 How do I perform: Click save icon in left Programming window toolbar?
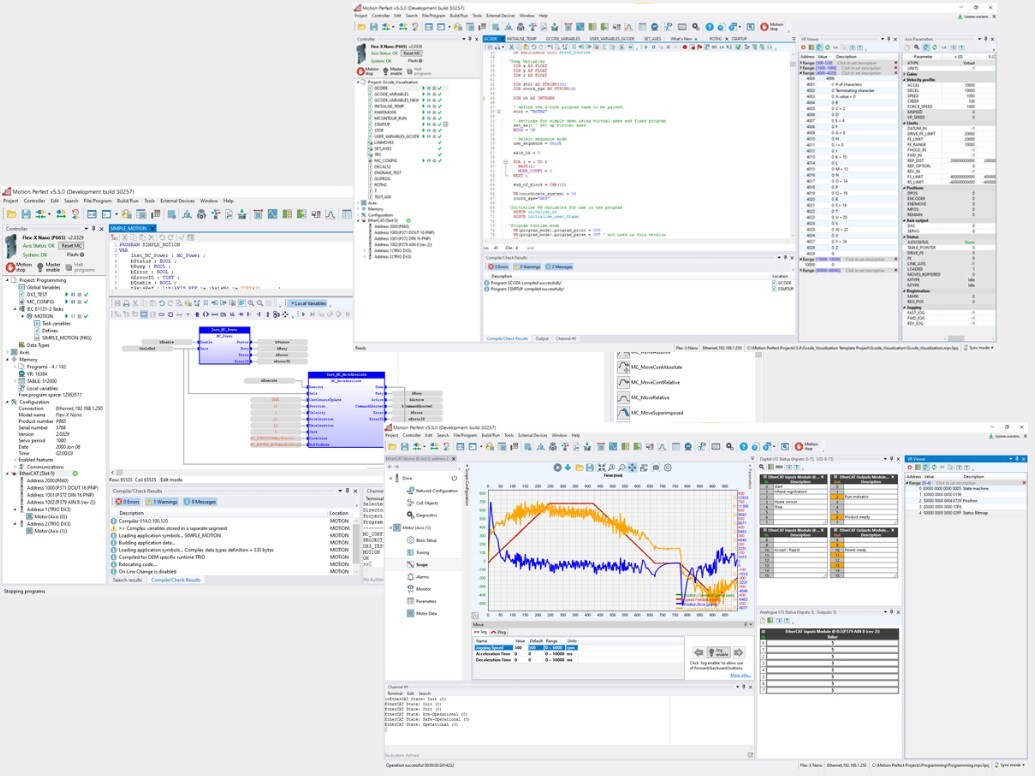tap(26, 214)
